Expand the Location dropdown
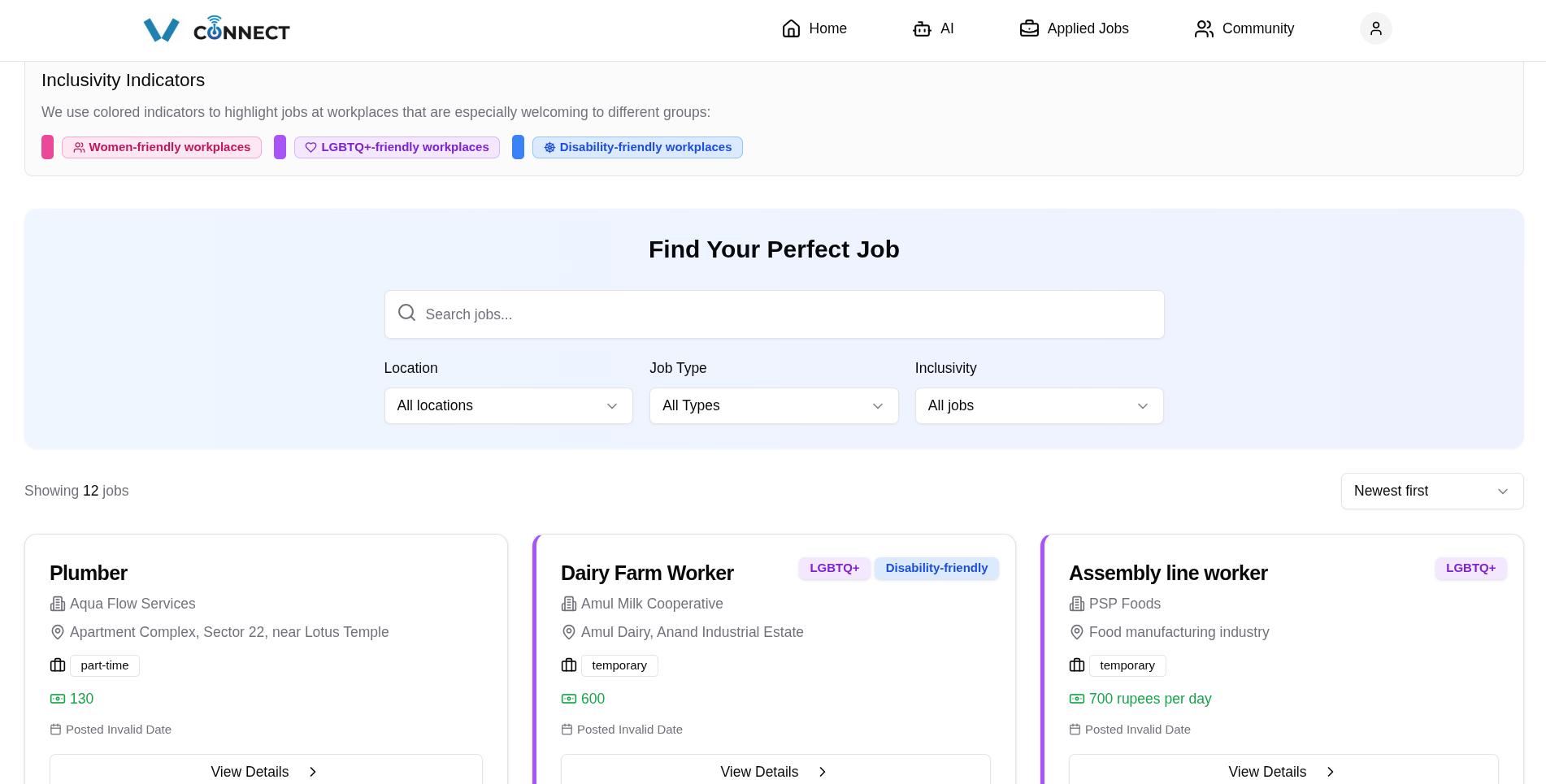This screenshot has width=1546, height=784. (508, 405)
